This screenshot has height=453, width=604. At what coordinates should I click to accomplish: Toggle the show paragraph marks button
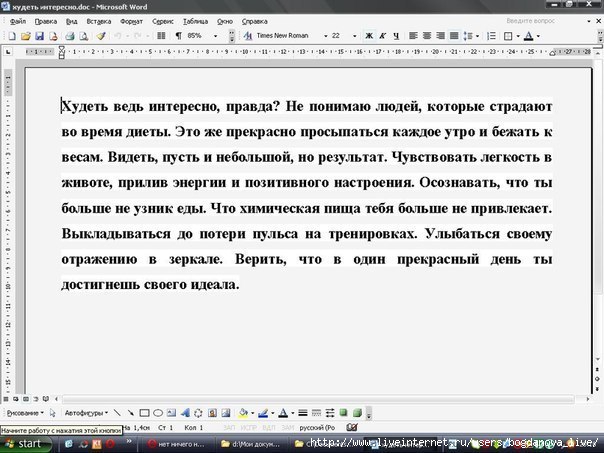(178, 36)
